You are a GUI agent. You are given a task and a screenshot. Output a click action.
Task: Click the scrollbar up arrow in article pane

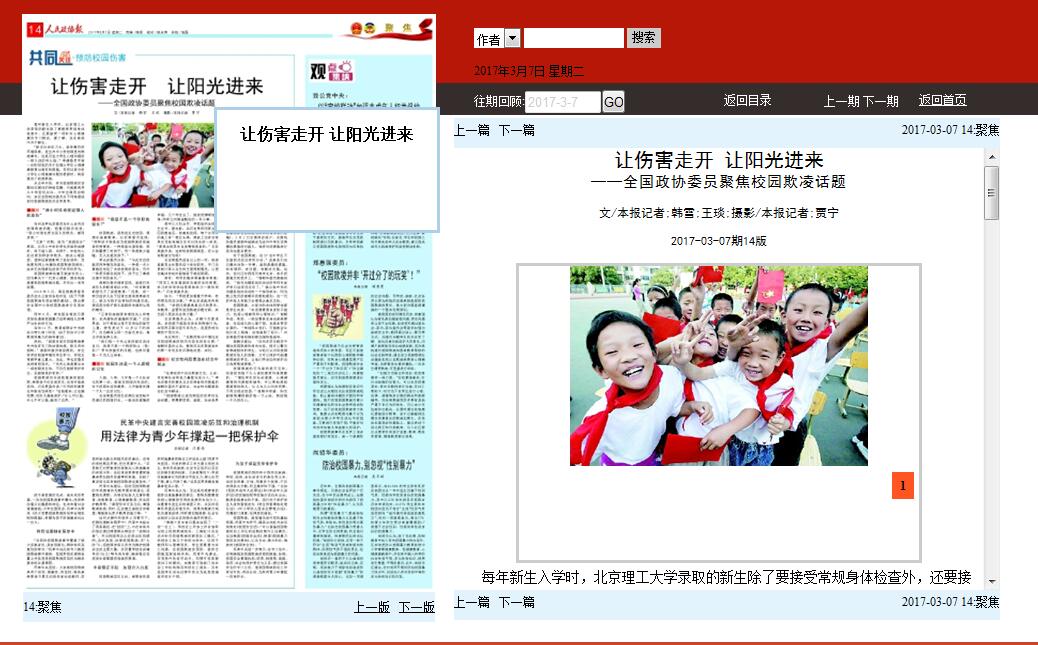pyautogui.click(x=992, y=156)
